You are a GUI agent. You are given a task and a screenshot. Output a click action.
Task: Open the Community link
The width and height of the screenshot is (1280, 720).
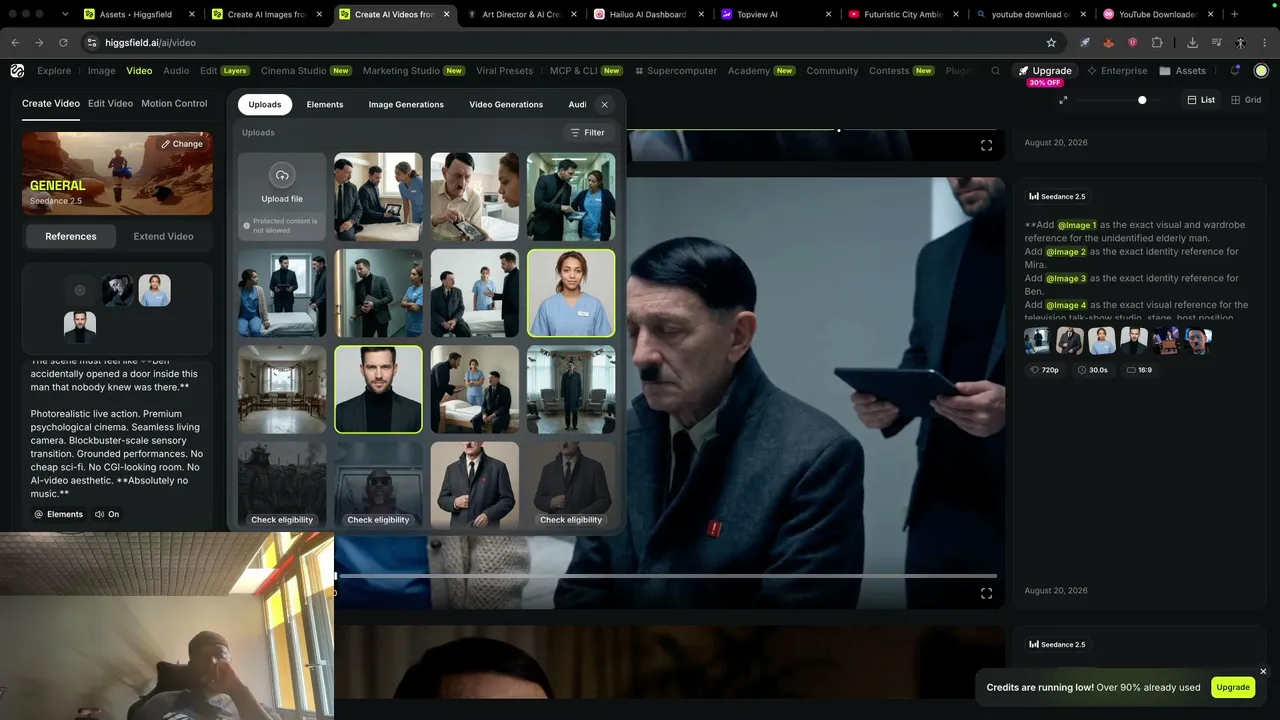tap(832, 71)
